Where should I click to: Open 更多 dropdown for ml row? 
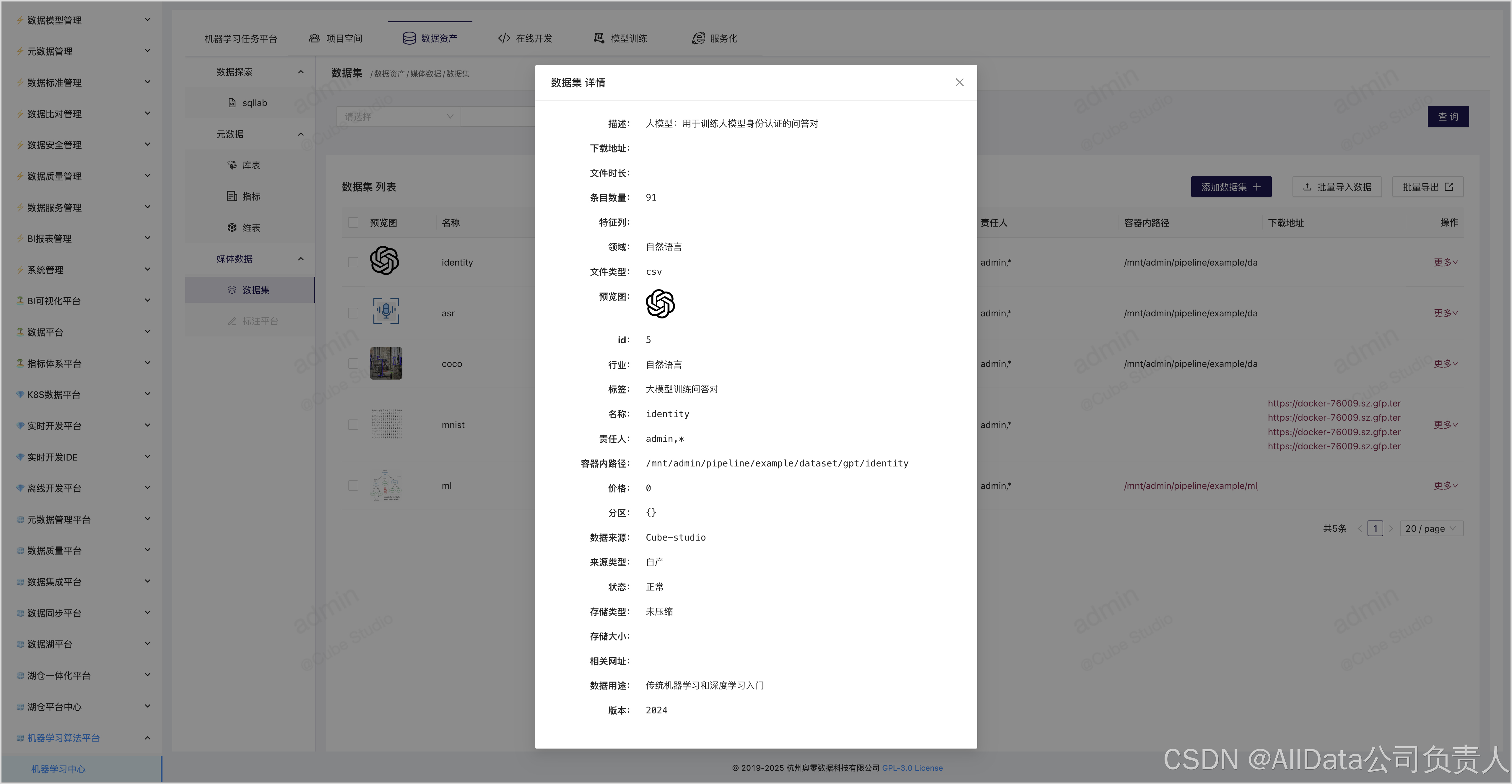[1446, 486]
